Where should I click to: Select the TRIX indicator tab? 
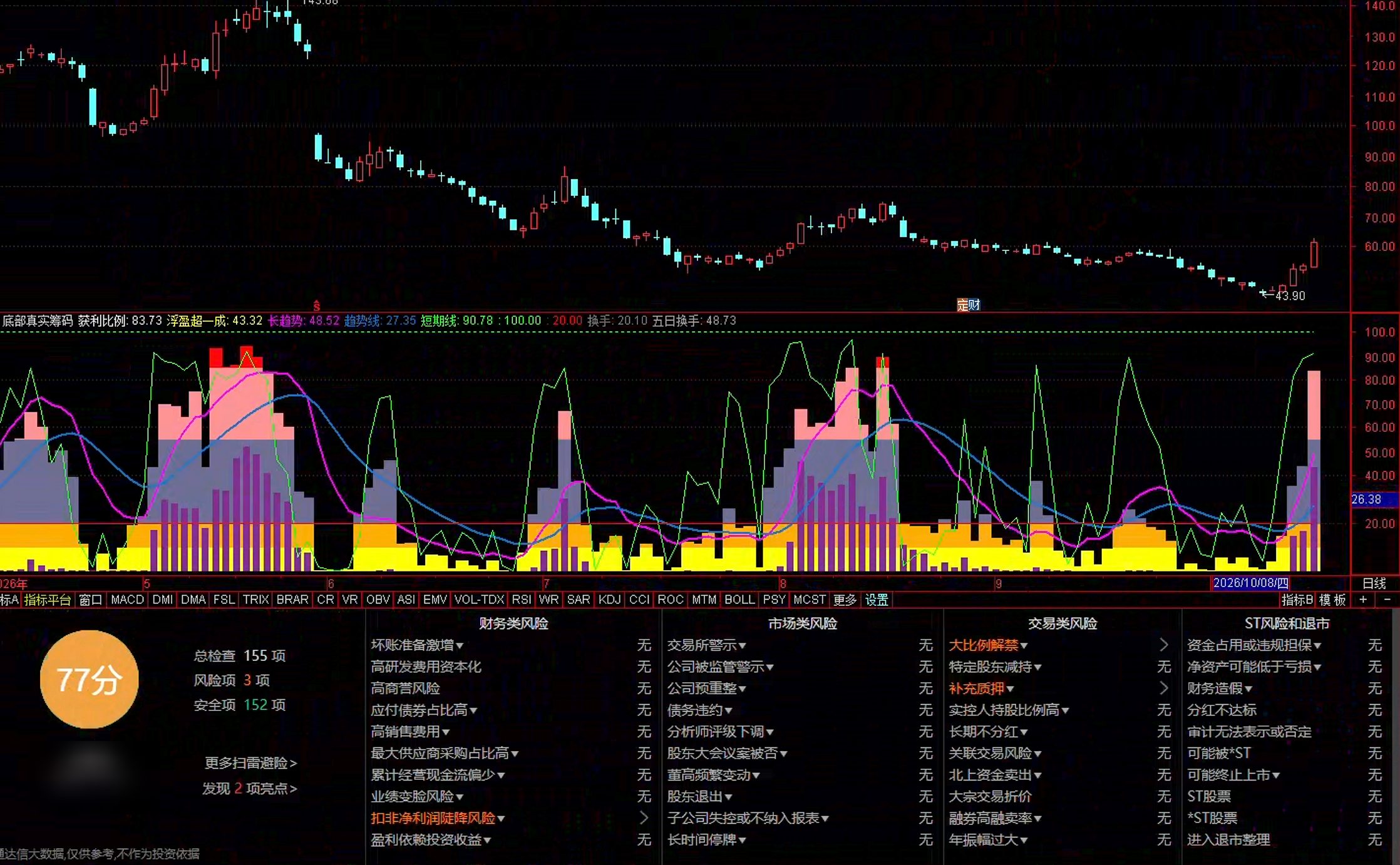click(255, 600)
